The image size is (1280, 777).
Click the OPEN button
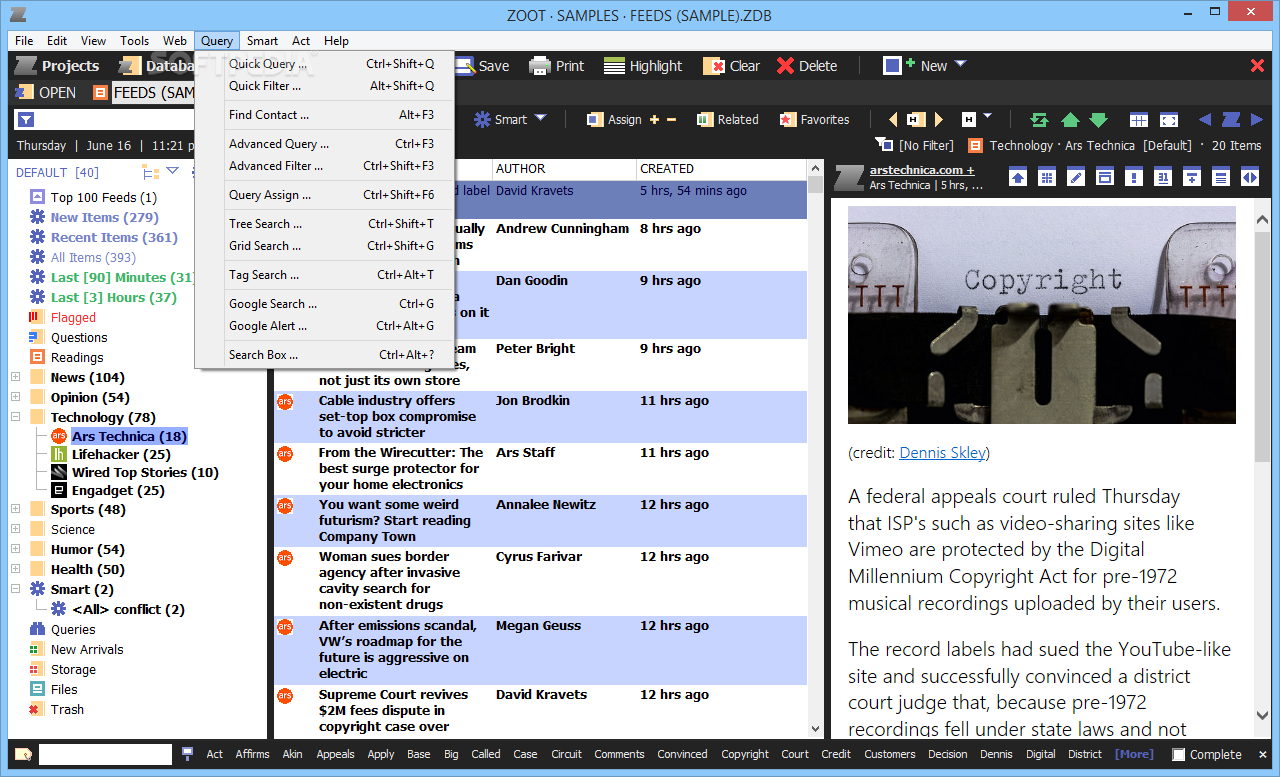(46, 93)
